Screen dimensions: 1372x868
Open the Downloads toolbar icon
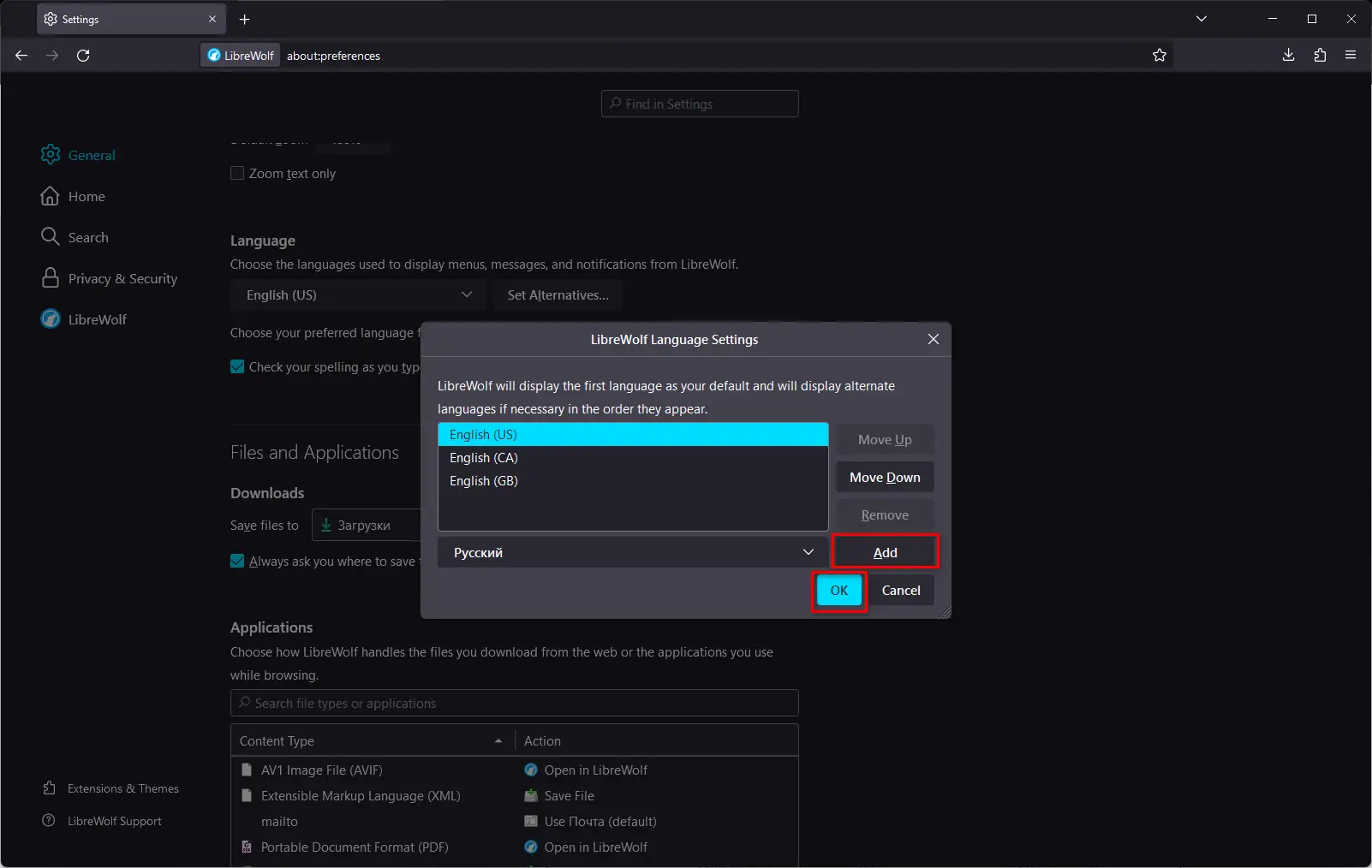1288,56
